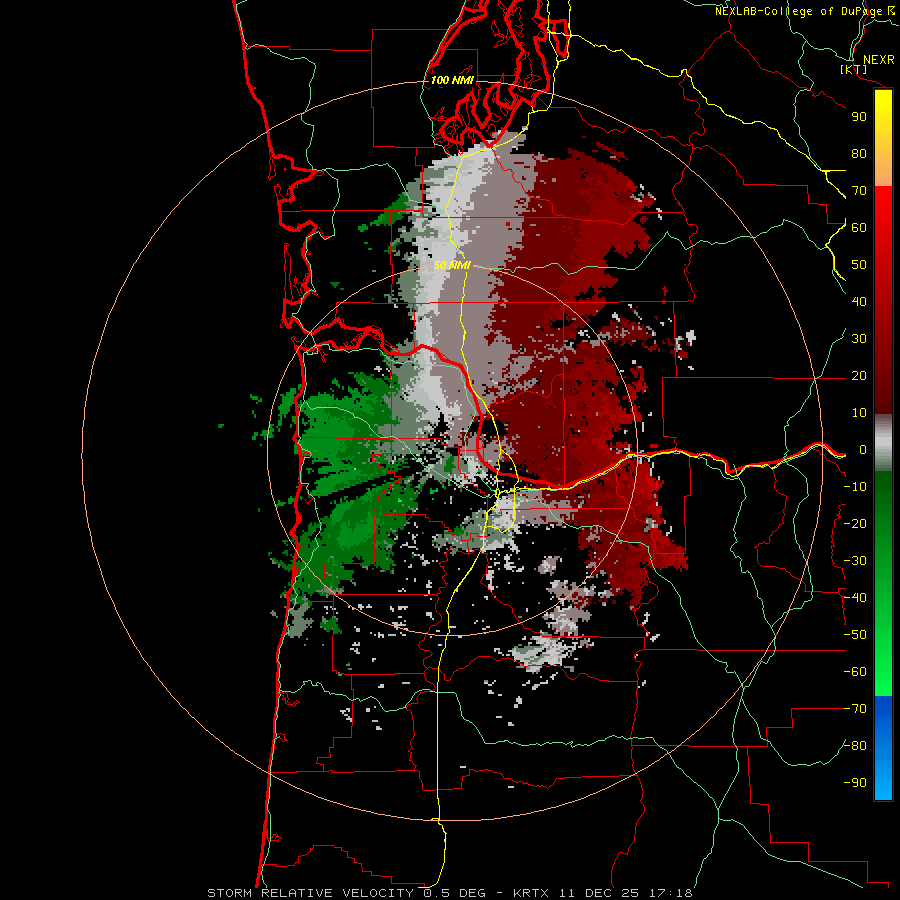Click the -30 value on the velocity scale
Screen dimensions: 900x900
(855, 561)
